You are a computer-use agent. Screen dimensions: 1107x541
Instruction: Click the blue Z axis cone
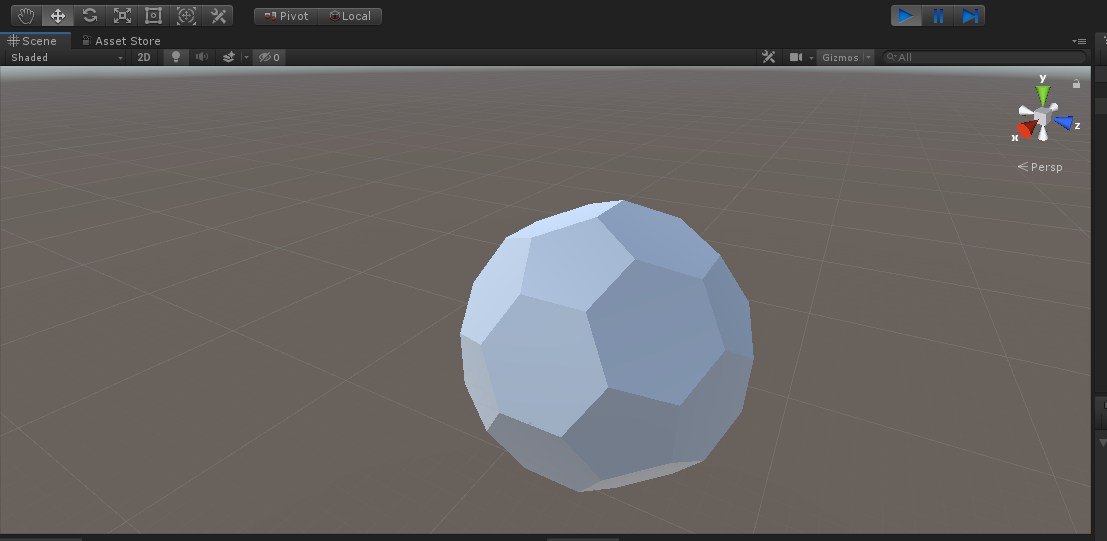[x=1064, y=122]
